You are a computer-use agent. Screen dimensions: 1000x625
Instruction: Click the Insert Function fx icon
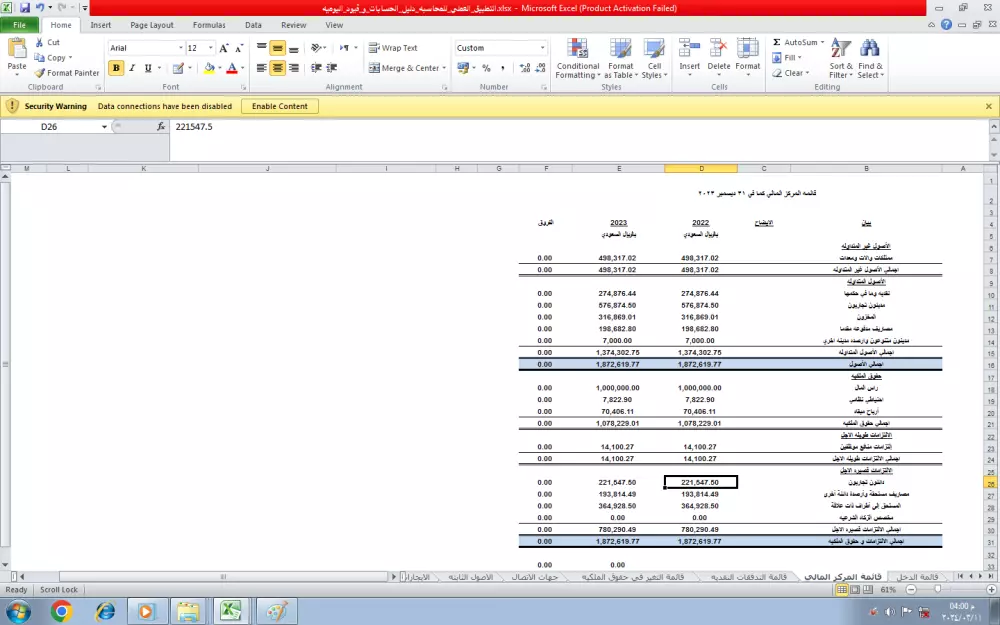point(161,126)
